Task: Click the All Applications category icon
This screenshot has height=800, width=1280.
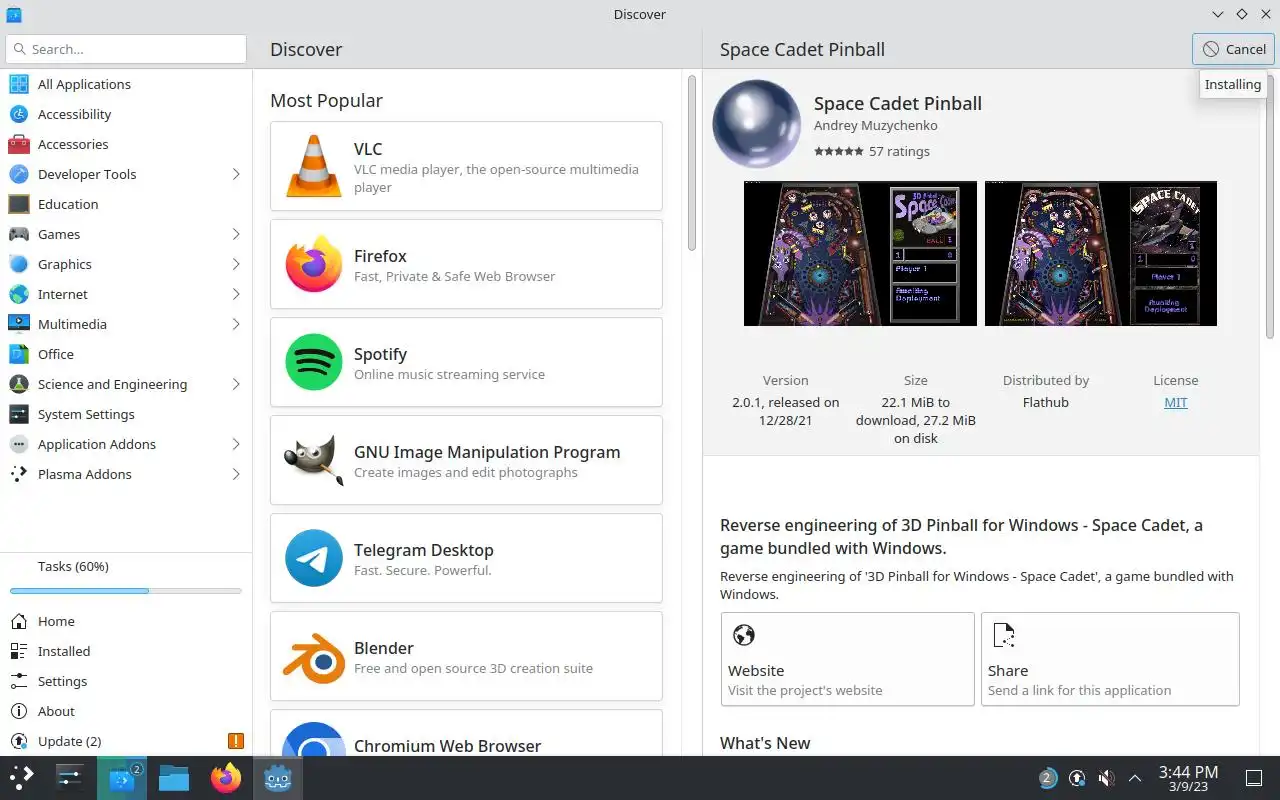Action: tap(19, 84)
